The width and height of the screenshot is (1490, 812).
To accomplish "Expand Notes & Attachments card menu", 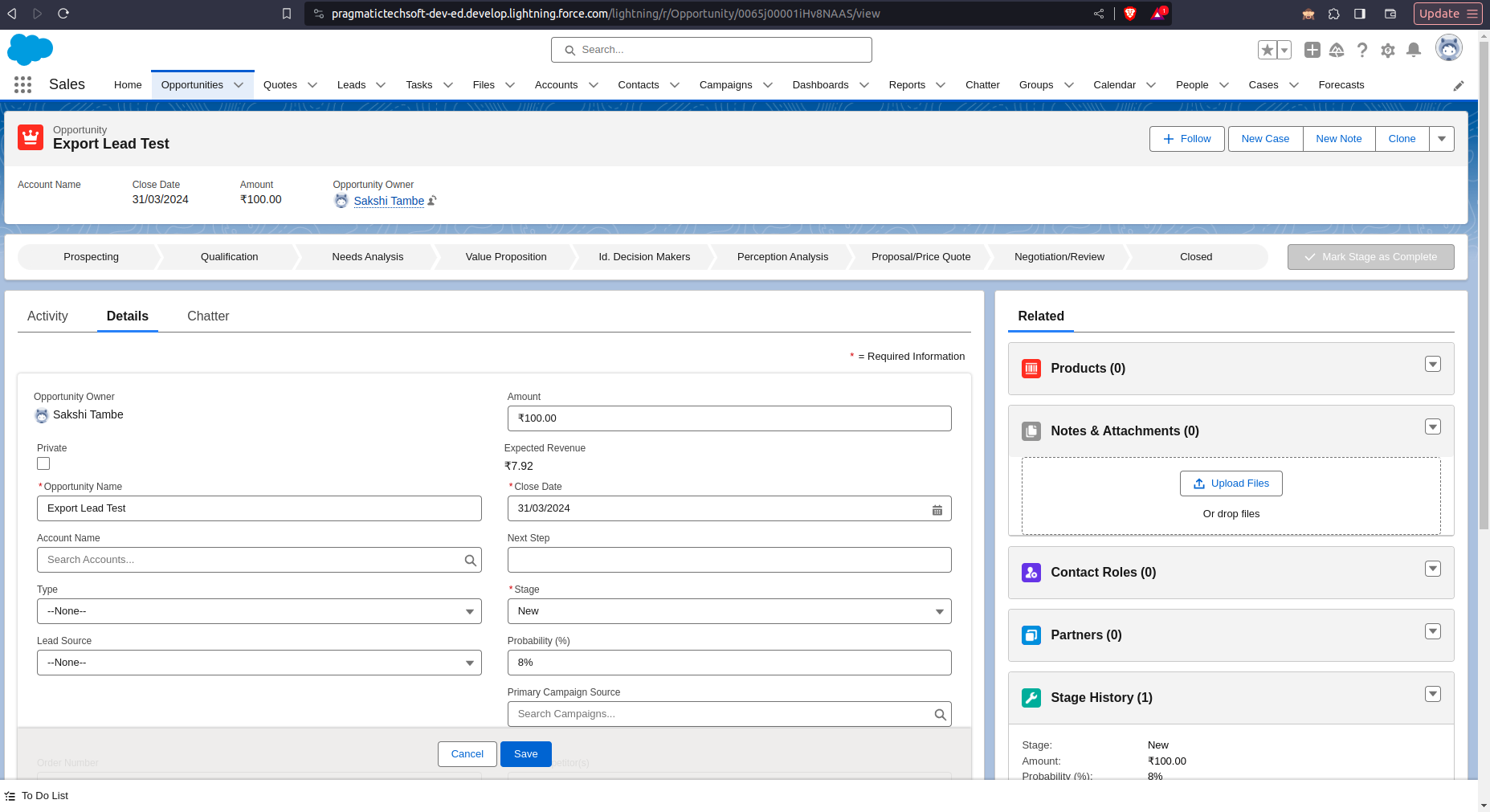I will [1433, 427].
